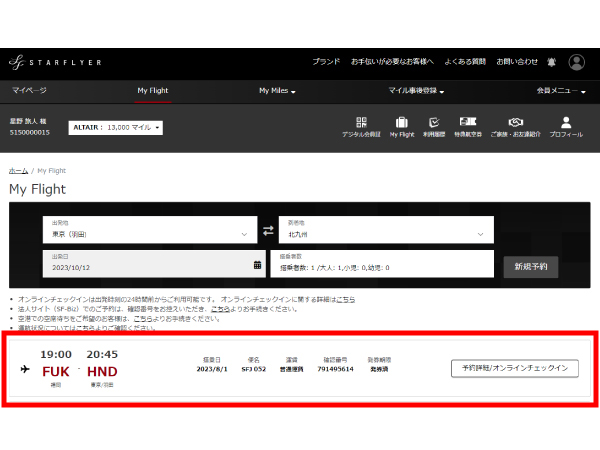
Task: Open the 利用履歴 usage history icon
Action: (435, 124)
